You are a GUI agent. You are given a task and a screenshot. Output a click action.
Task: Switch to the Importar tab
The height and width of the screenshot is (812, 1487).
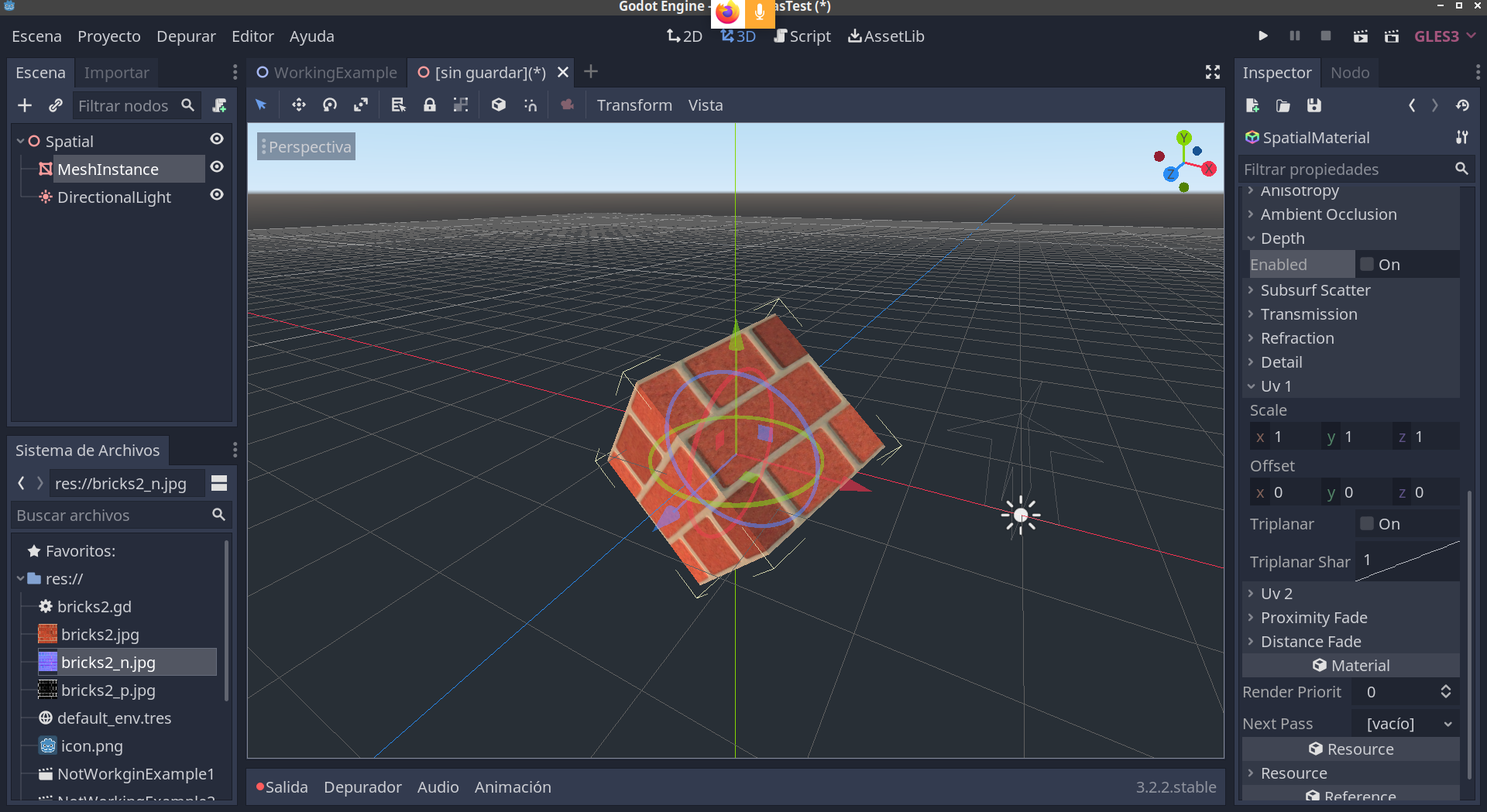[x=116, y=73]
